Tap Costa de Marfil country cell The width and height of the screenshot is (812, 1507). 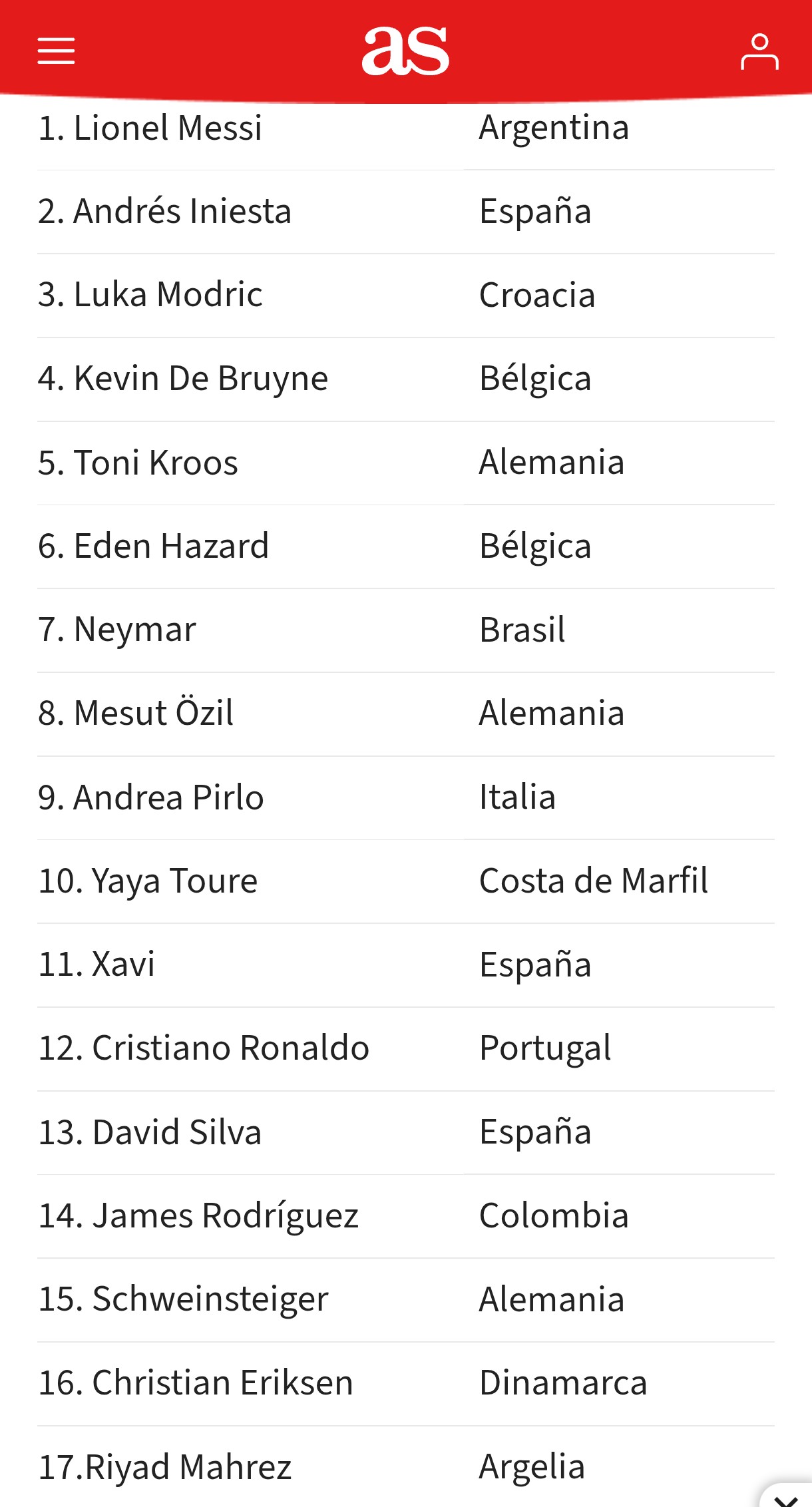594,881
